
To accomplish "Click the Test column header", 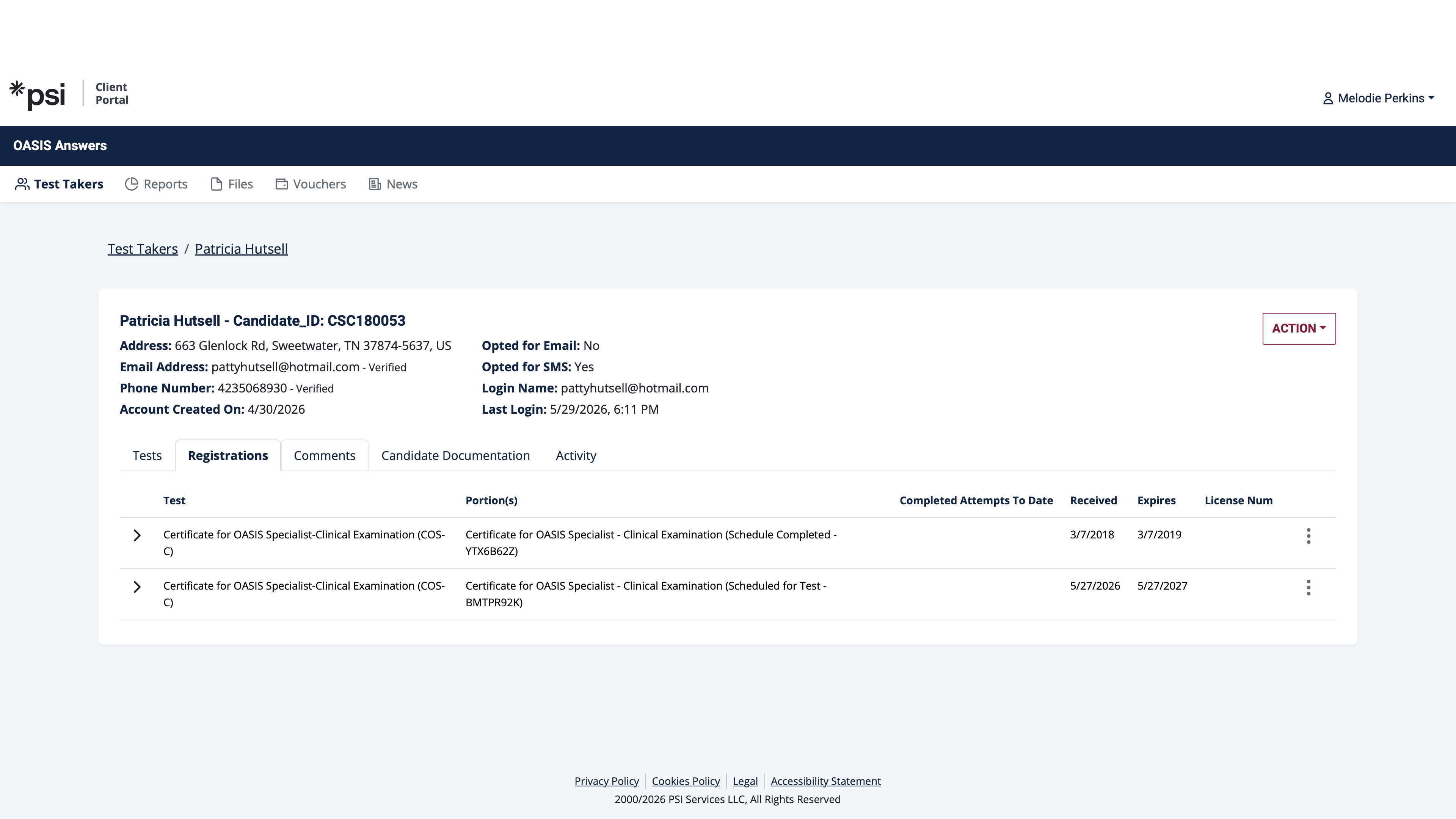I will (x=174, y=501).
